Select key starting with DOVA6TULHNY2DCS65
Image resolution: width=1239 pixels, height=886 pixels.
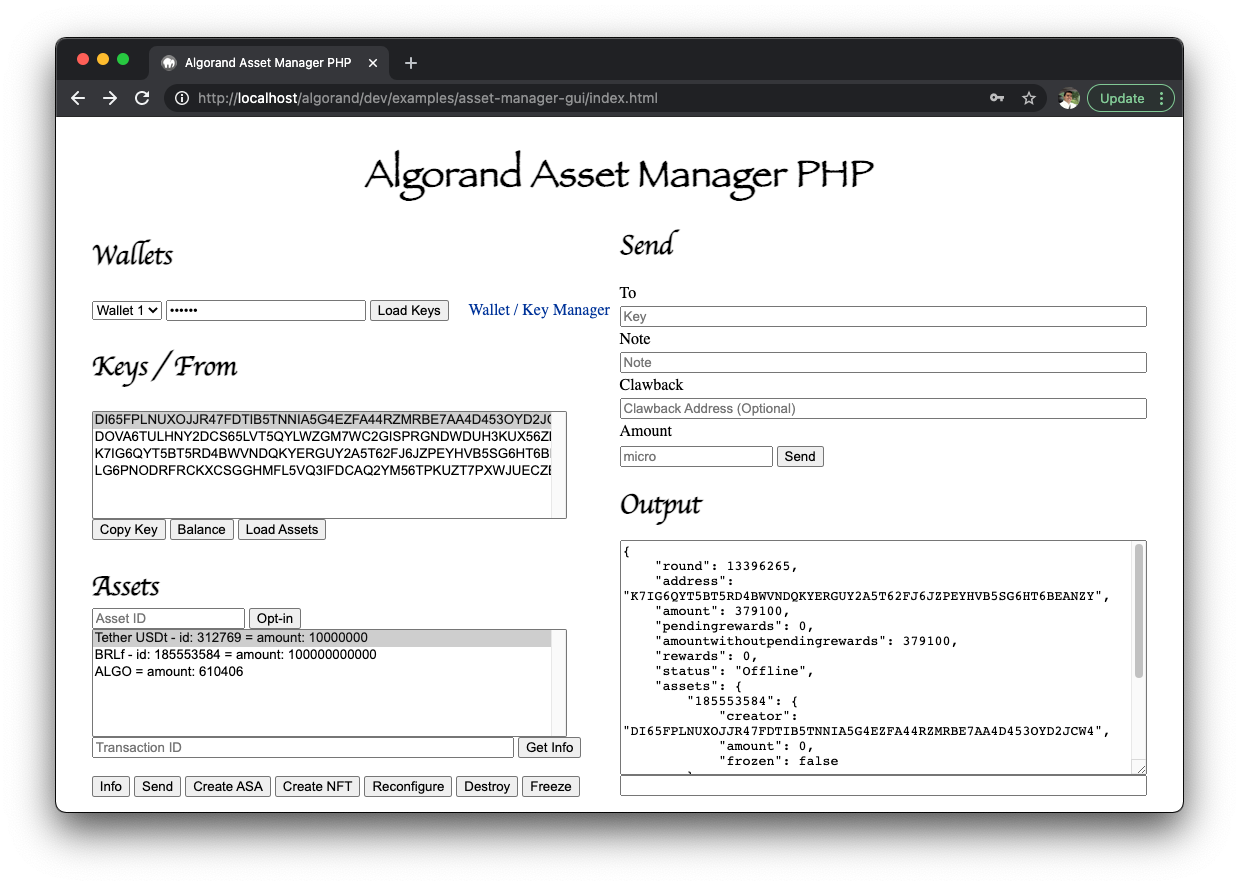tap(322, 436)
